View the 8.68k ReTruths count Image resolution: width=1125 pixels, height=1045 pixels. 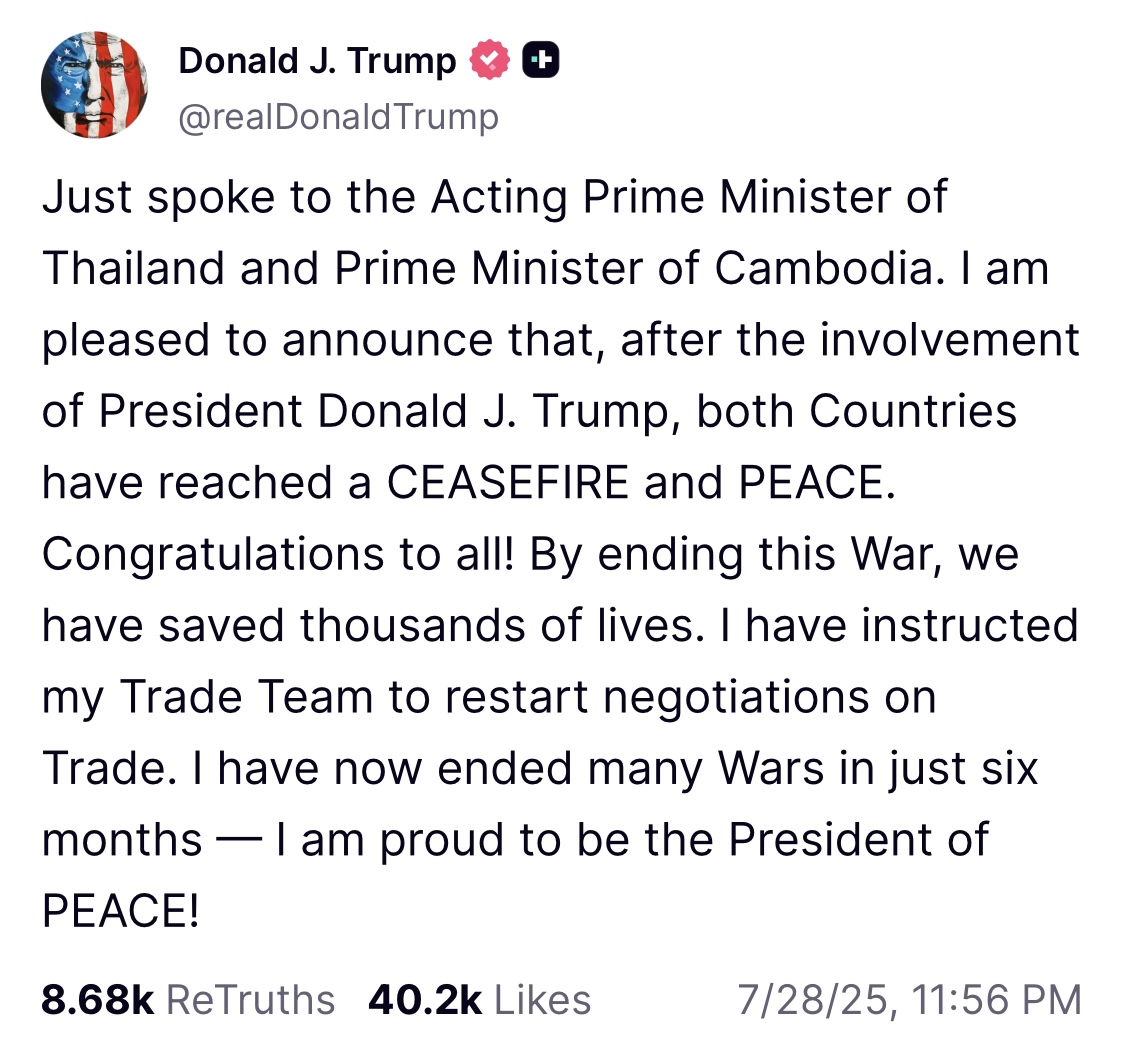98,1000
